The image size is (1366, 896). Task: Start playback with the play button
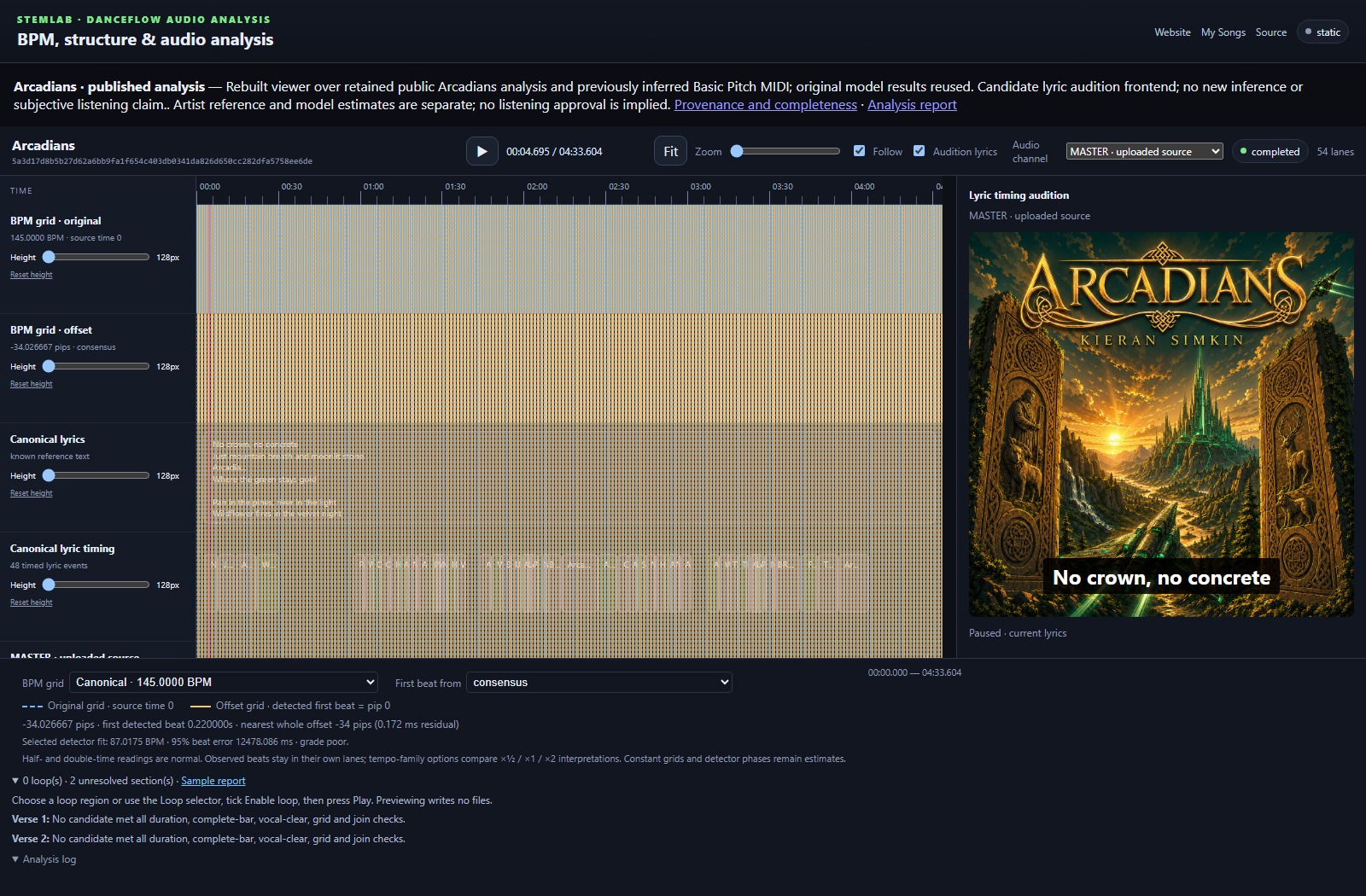(x=482, y=151)
